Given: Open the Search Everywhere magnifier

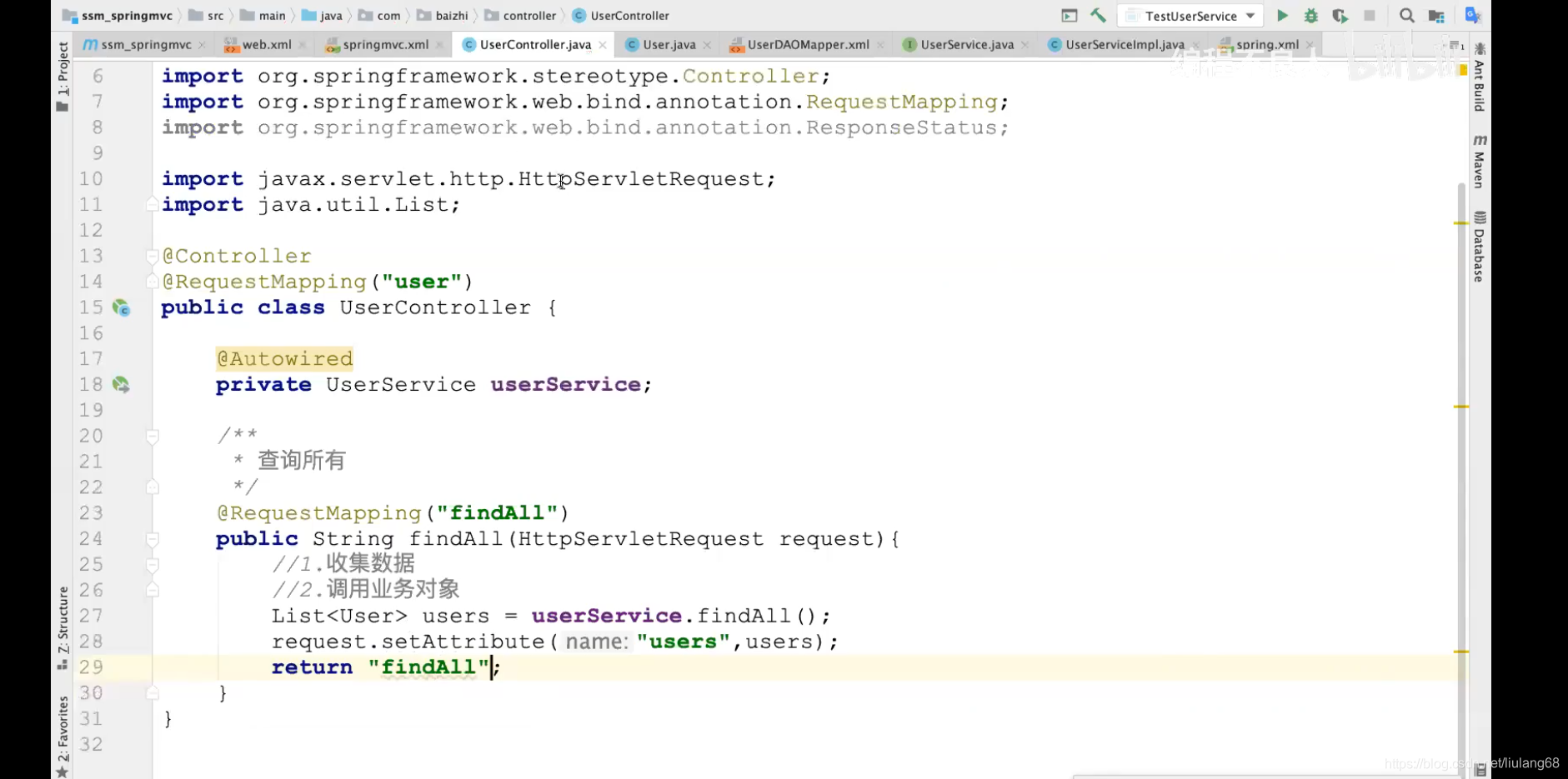Looking at the screenshot, I should 1406,16.
